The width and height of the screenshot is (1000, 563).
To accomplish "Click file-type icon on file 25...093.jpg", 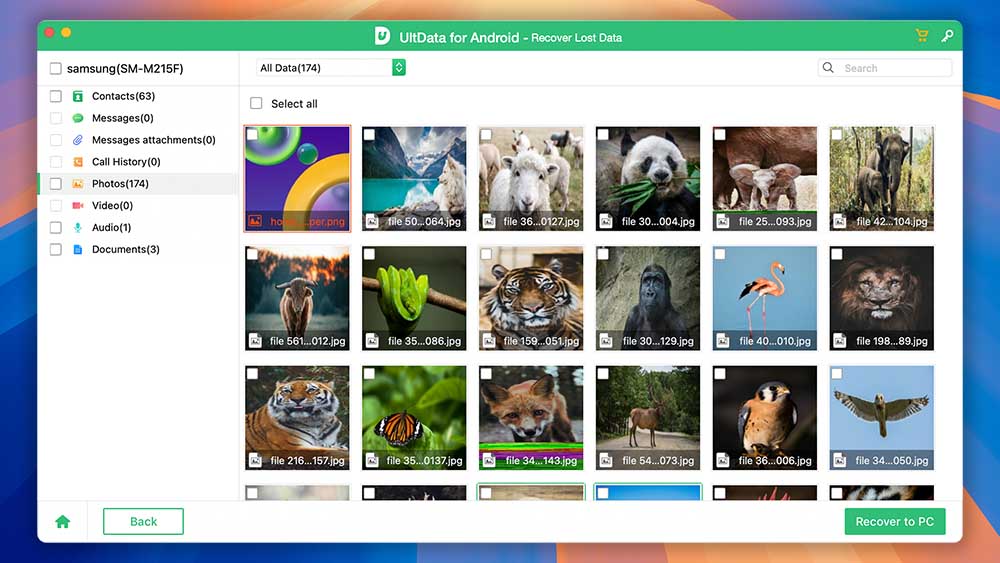I will coord(723,221).
